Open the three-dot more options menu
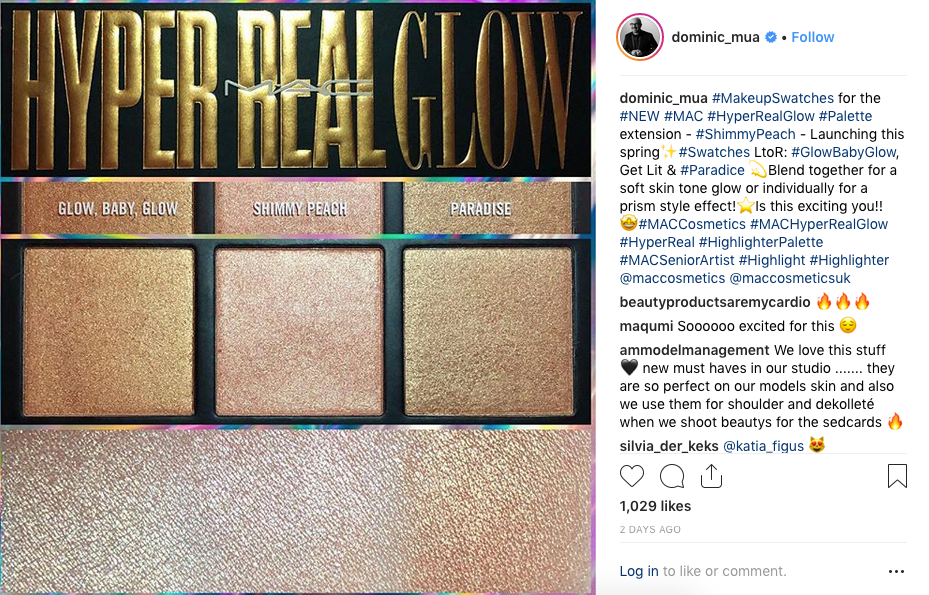 tap(896, 571)
